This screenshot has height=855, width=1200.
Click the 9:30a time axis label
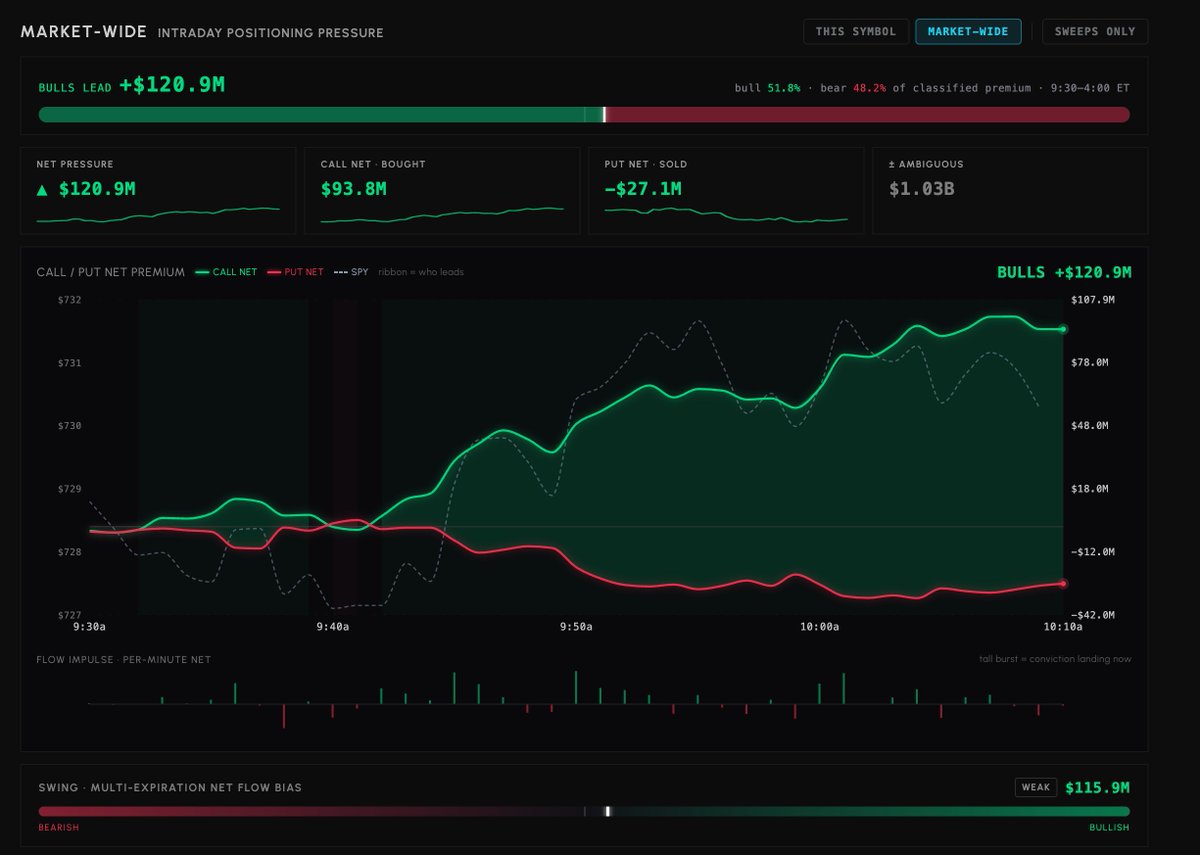(x=87, y=627)
